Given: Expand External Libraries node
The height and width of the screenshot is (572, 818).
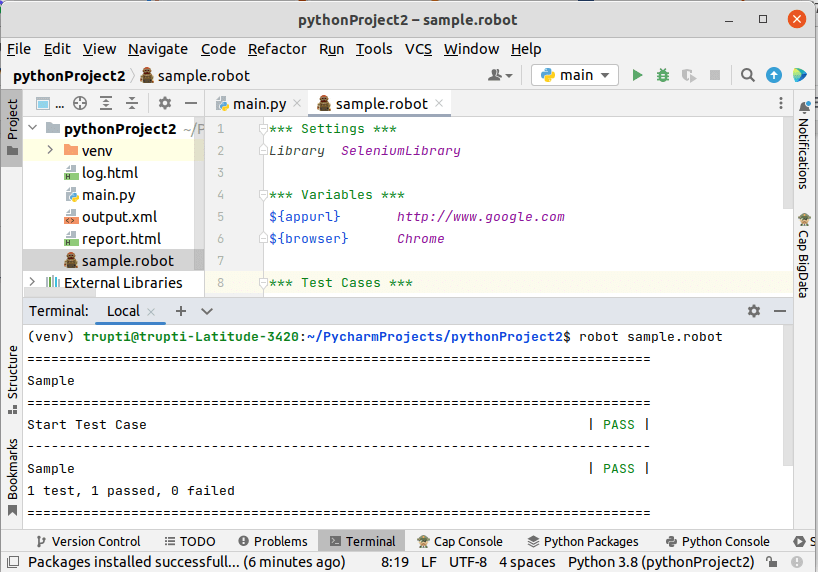Looking at the screenshot, I should click(32, 283).
